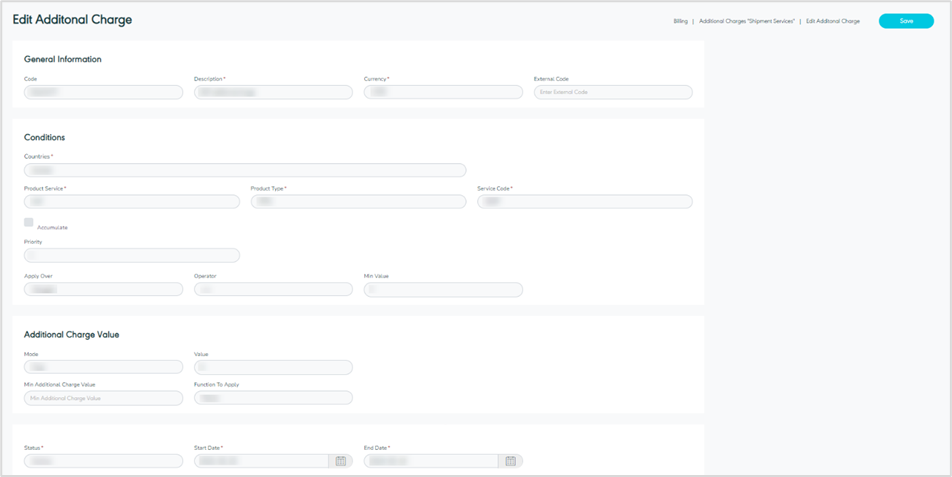Open the End Date calendar picker icon
Image resolution: width=952 pixels, height=477 pixels.
tap(510, 461)
